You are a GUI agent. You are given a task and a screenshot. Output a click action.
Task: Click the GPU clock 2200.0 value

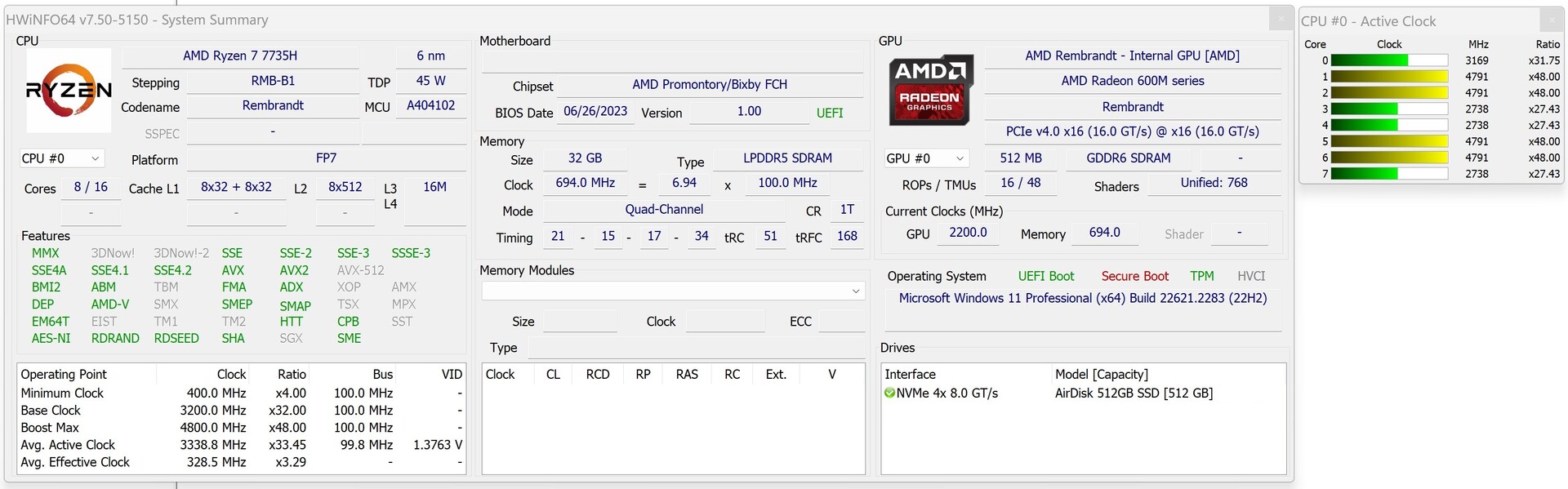tap(968, 233)
